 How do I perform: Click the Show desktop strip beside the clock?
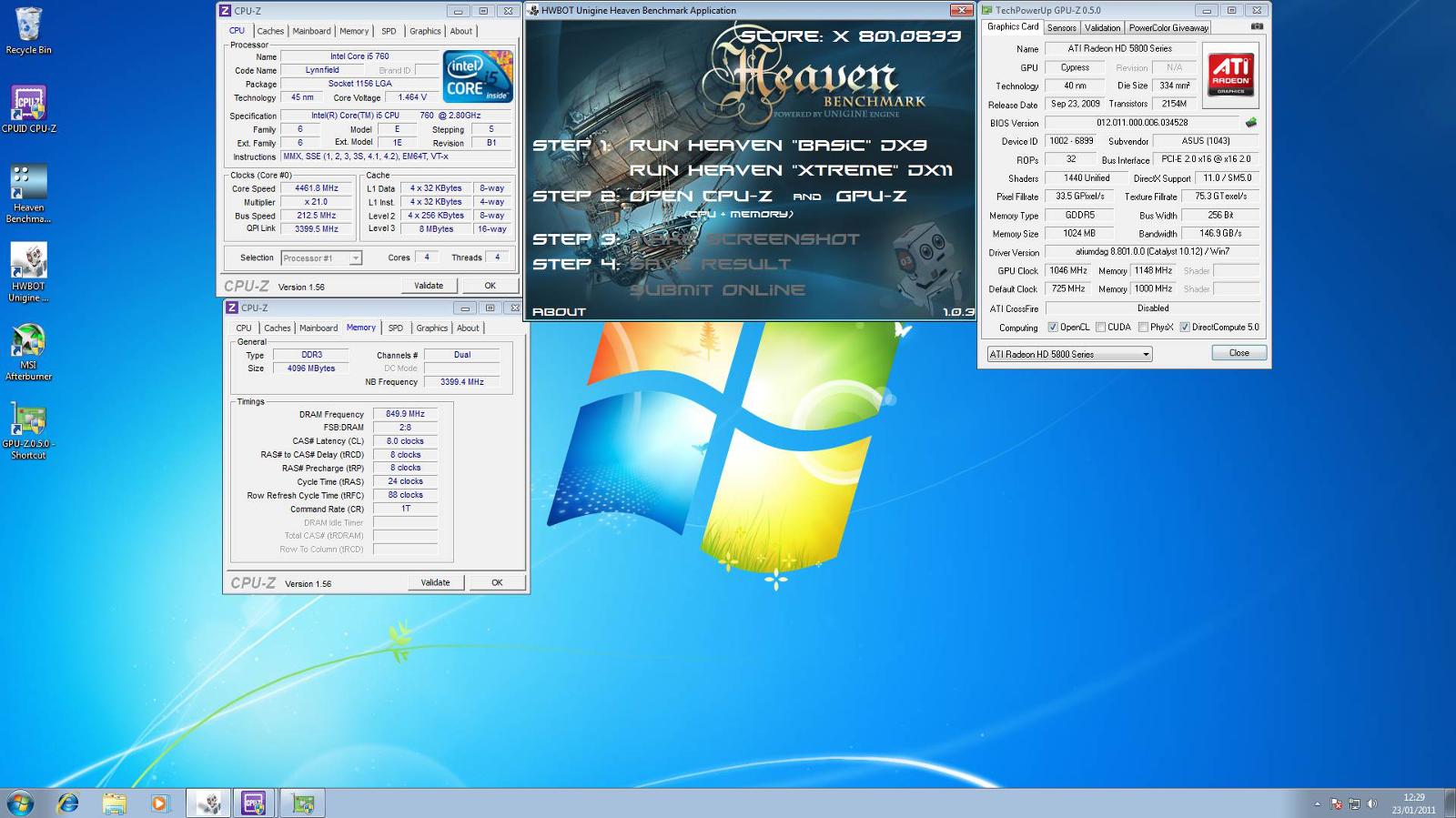pos(1450,803)
